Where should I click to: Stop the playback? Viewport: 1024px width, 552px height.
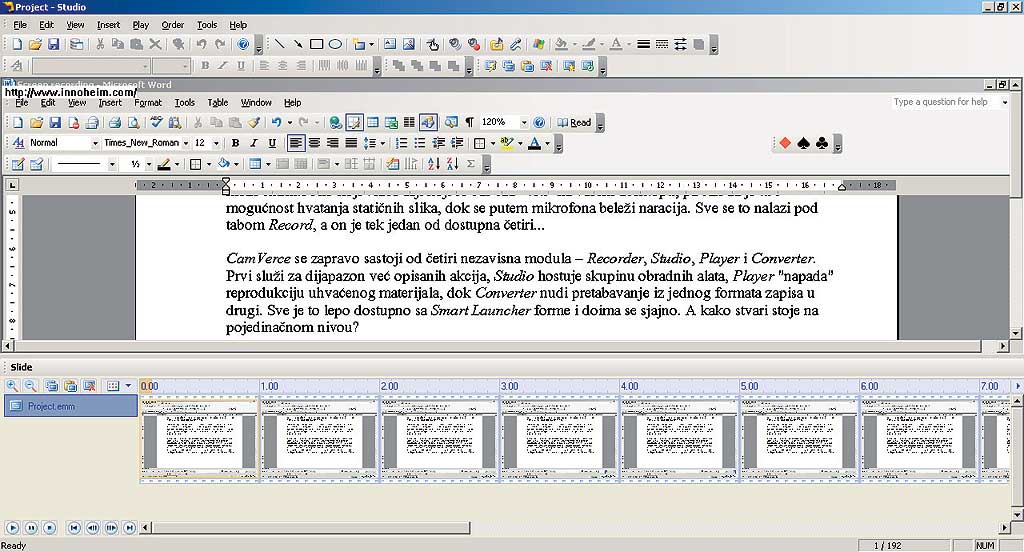pos(49,527)
